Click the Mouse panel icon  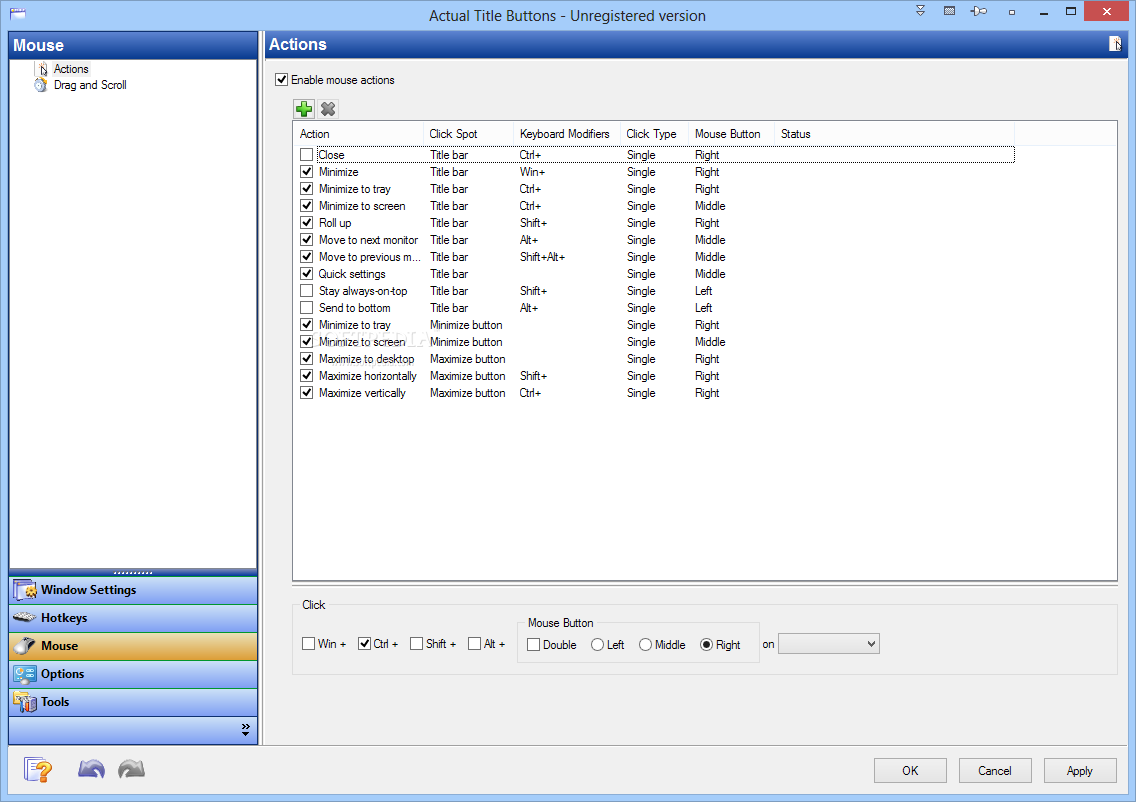(x=25, y=646)
